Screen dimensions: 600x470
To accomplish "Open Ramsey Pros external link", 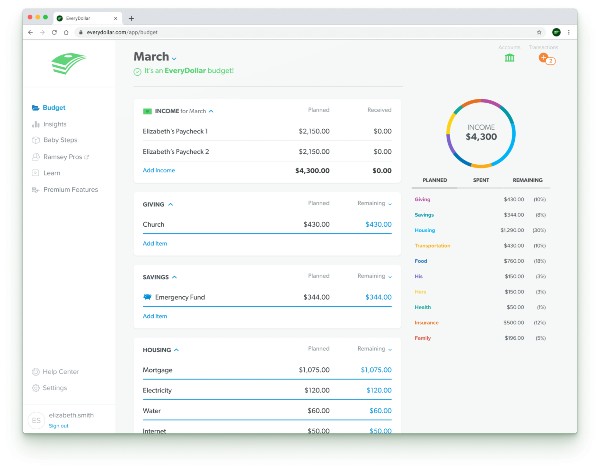I will click(x=66, y=157).
